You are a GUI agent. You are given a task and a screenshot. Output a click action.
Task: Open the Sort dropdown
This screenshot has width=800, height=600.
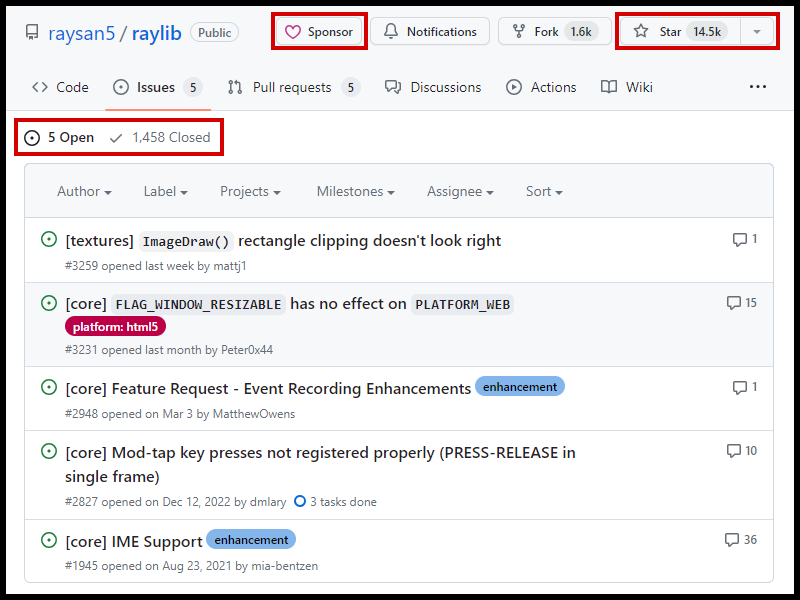[544, 191]
